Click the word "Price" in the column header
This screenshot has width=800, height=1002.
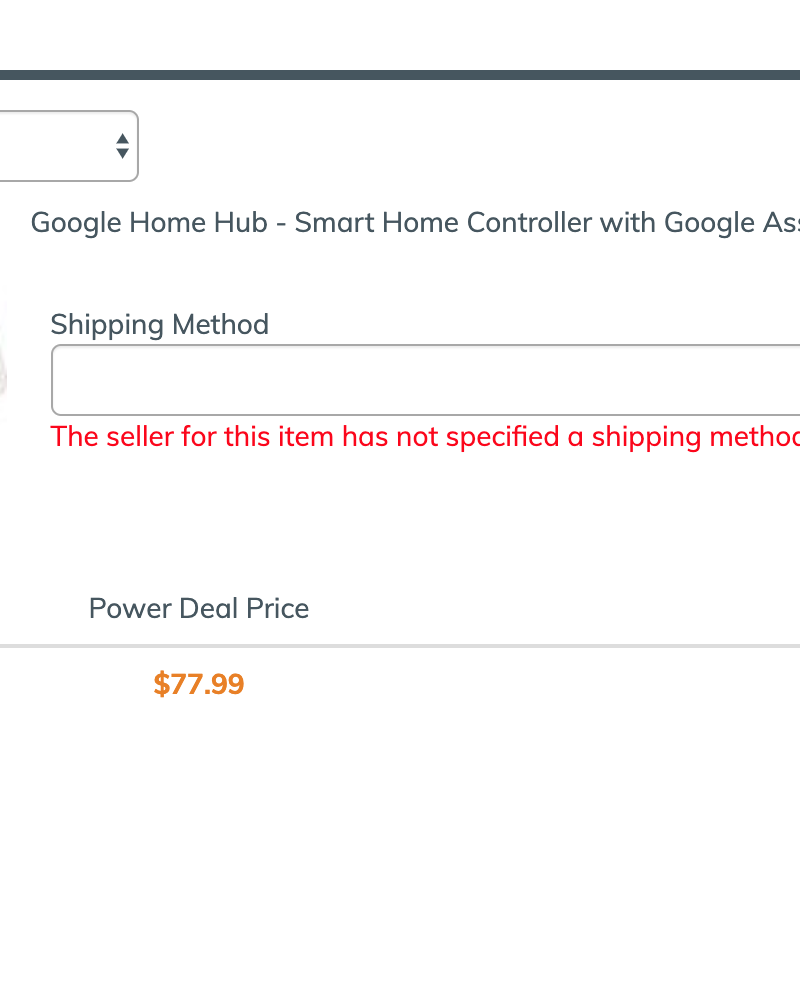coord(277,608)
